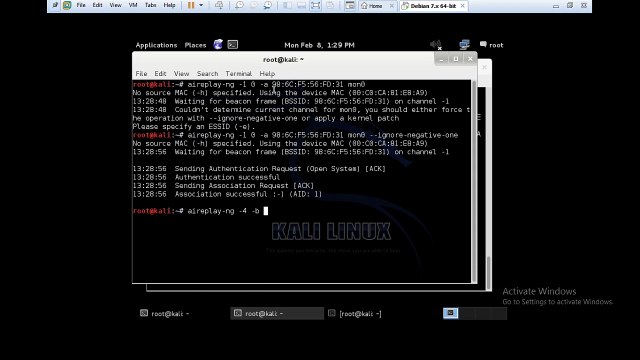Open the VMware Tabs menu
640x360 pixels.
click(151, 5)
